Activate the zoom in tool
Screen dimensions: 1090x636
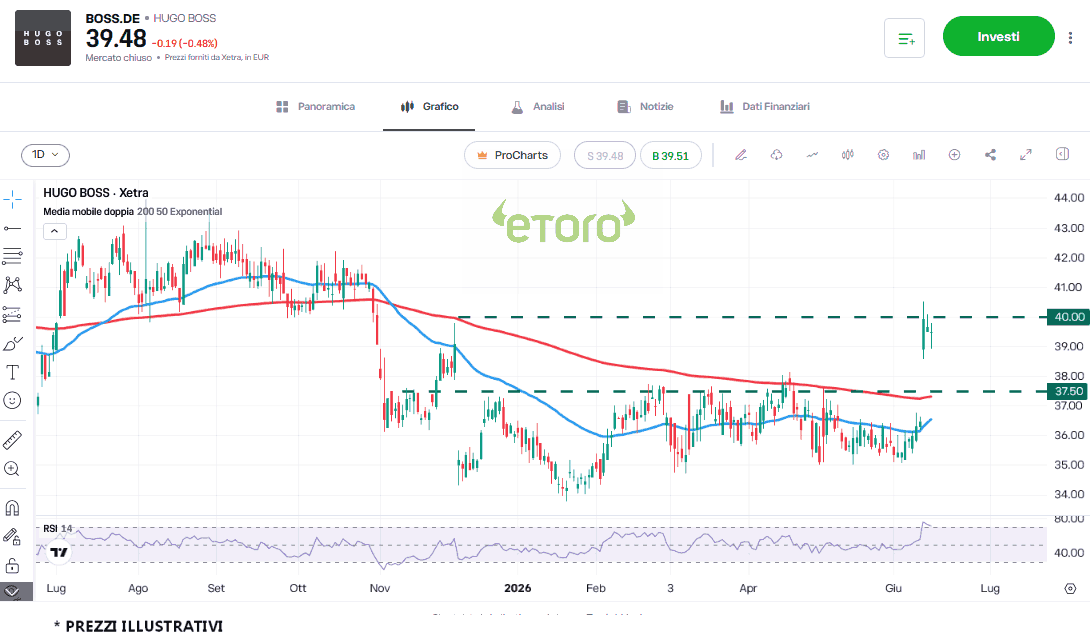click(x=13, y=468)
